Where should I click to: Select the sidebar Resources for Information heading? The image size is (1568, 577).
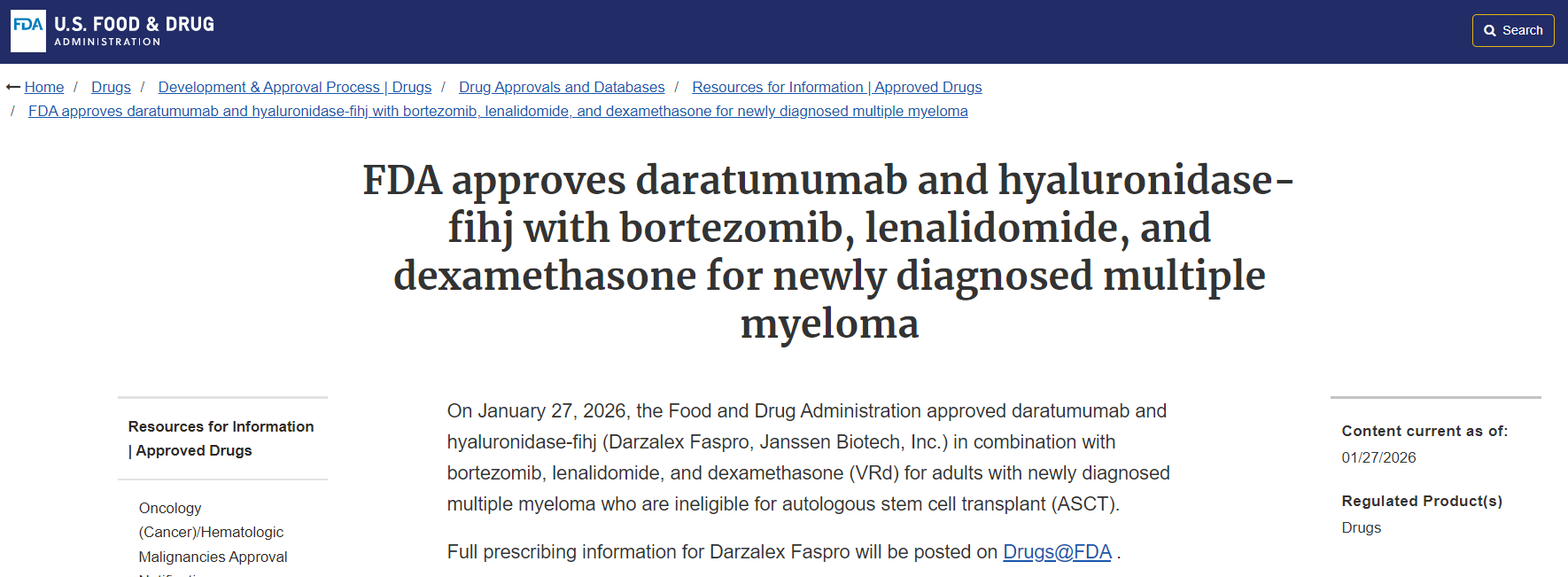221,439
